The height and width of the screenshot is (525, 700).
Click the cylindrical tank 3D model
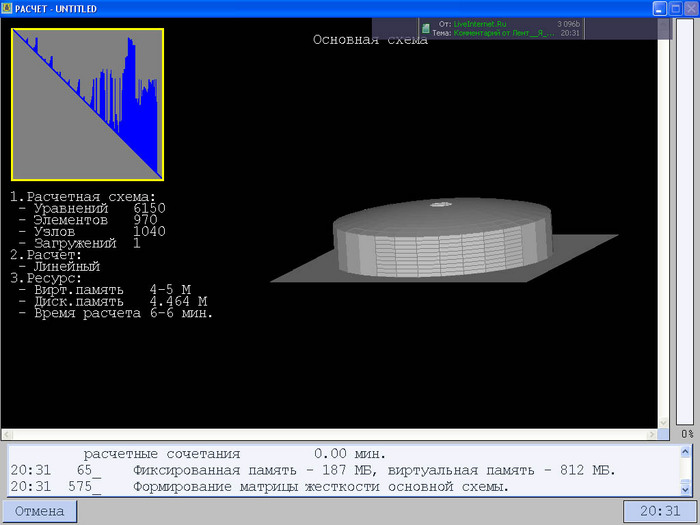coord(443,238)
